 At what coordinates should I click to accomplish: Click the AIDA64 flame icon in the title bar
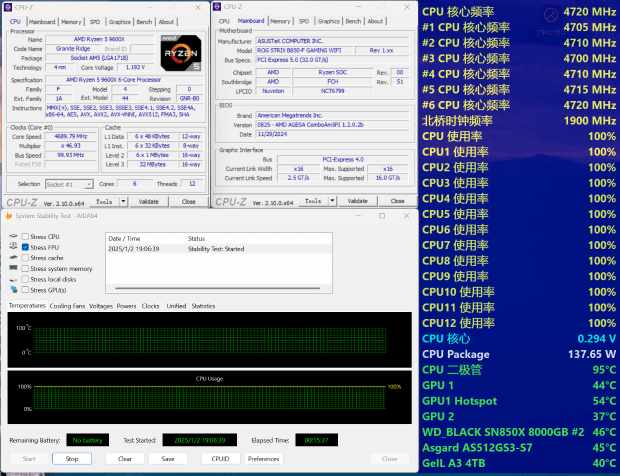[x=9, y=216]
